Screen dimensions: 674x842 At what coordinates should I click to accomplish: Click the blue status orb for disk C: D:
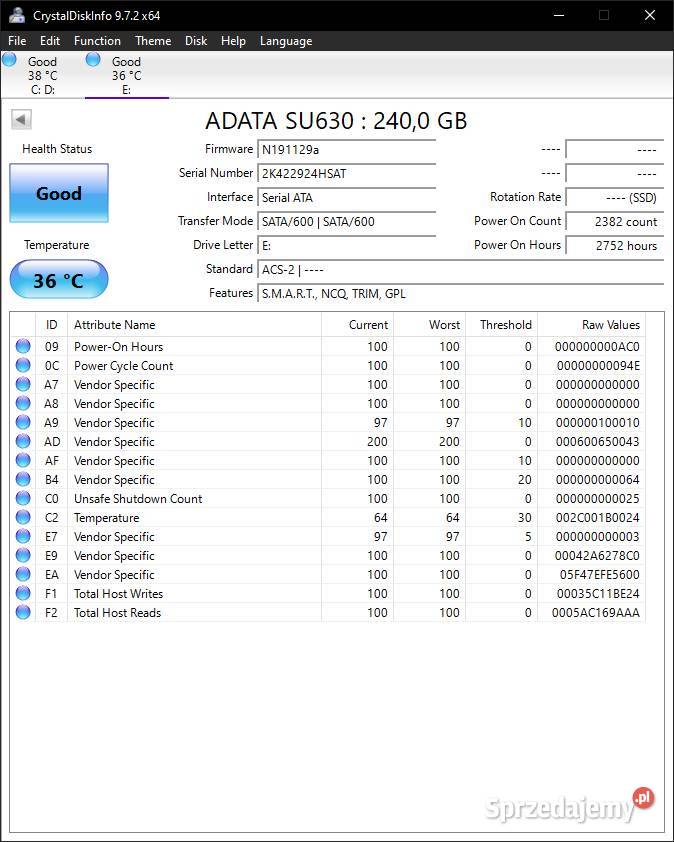(x=9, y=59)
